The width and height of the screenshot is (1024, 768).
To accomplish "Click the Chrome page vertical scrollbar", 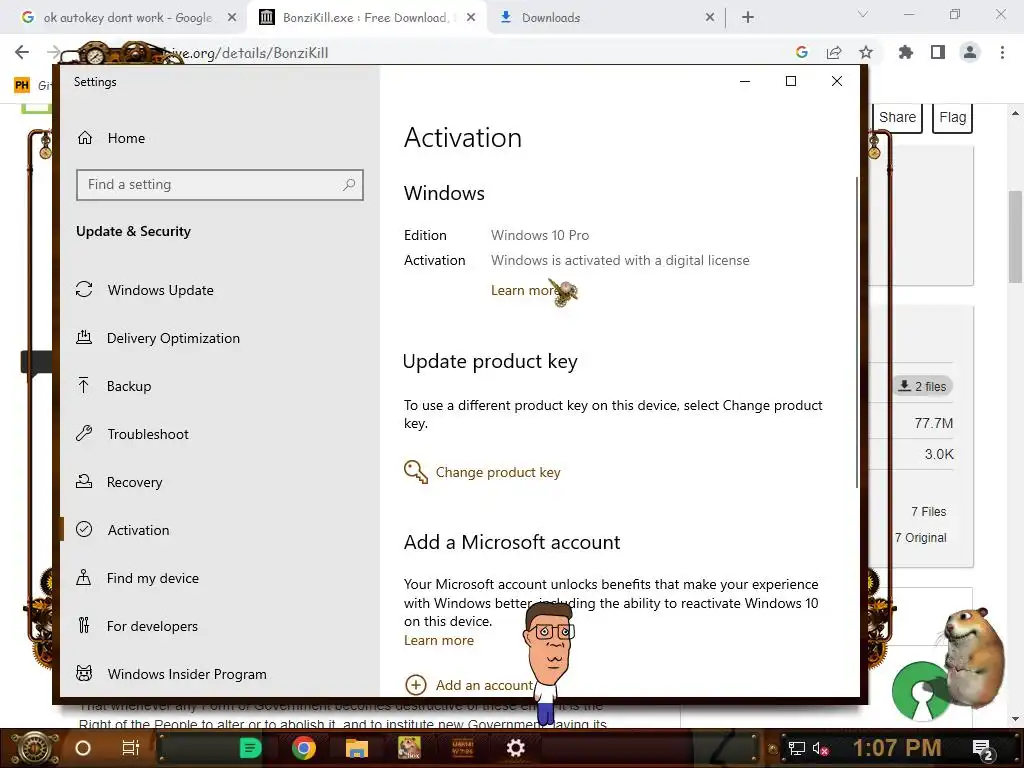I will [1015, 236].
